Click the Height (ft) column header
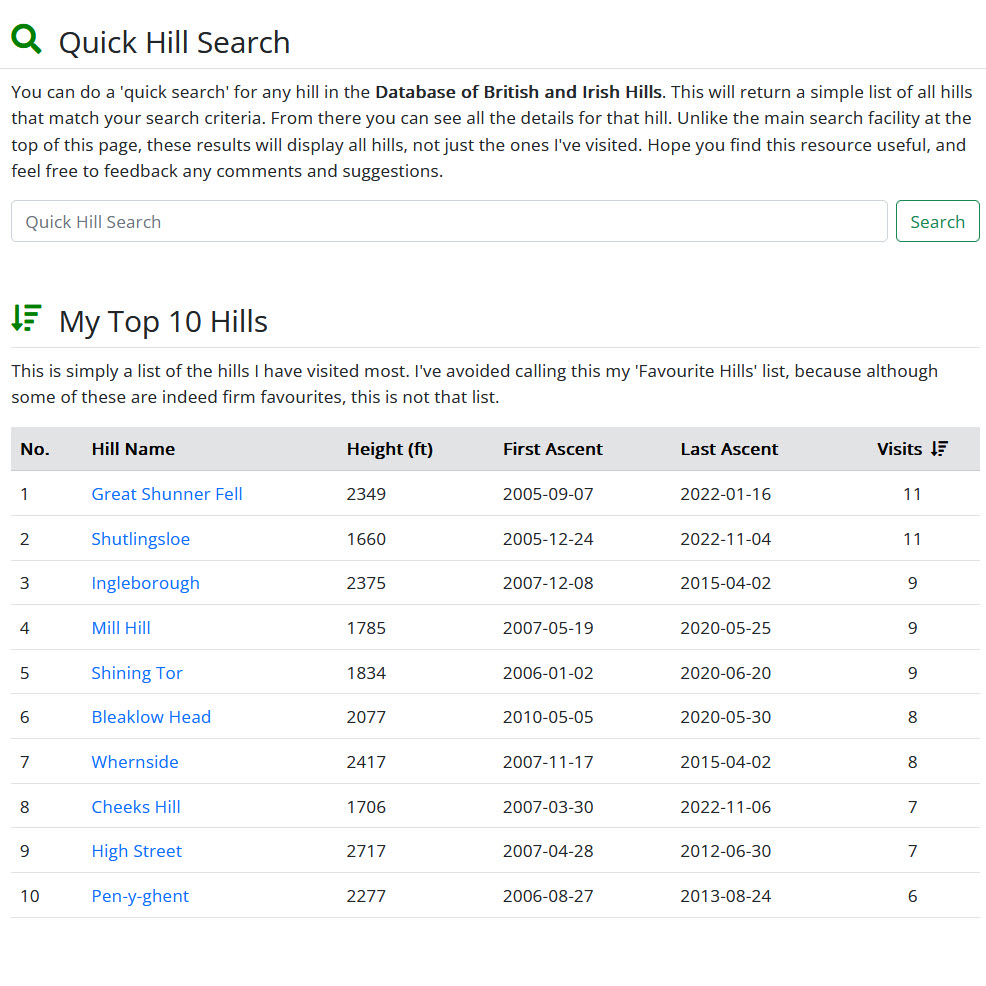The image size is (986, 986). (x=389, y=449)
